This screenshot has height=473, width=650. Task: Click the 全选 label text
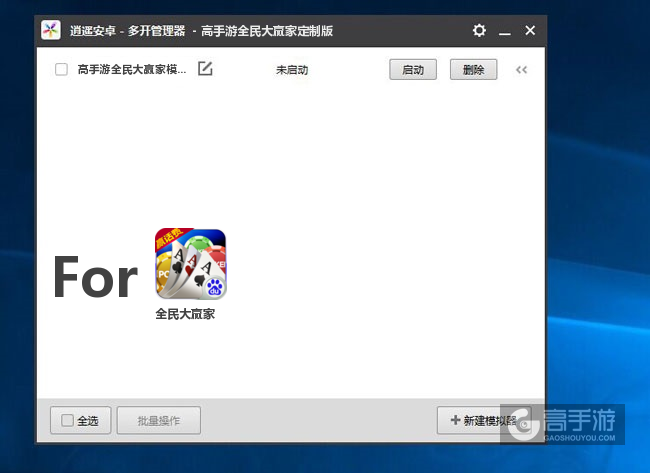[x=88, y=421]
